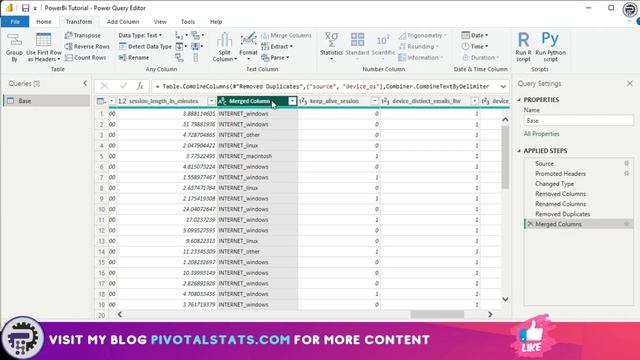
Task: Open the Merged Column filter dropdown
Action: 292,101
